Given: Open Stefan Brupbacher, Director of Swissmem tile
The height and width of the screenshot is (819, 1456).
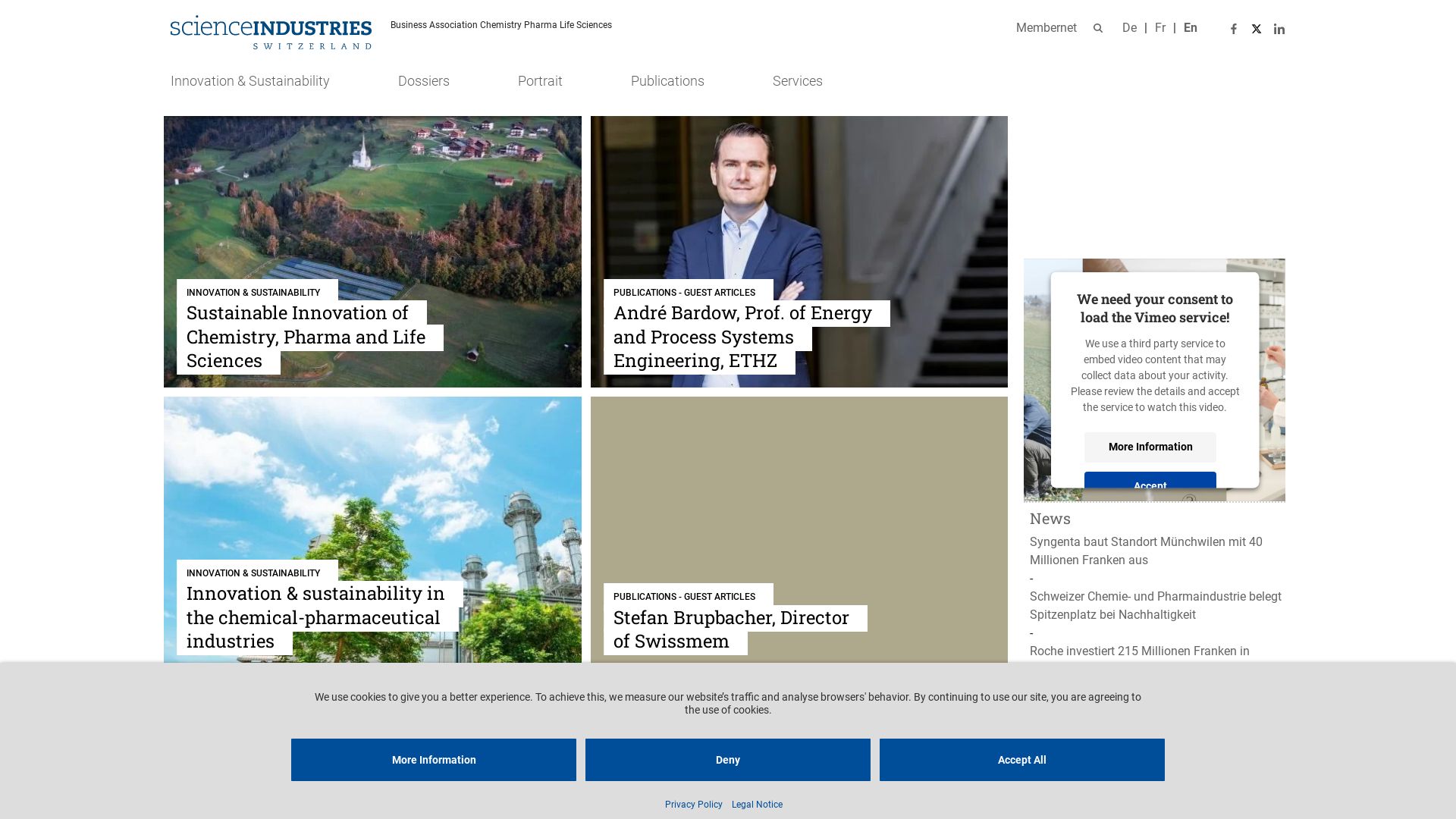Looking at the screenshot, I should pyautogui.click(x=799, y=529).
